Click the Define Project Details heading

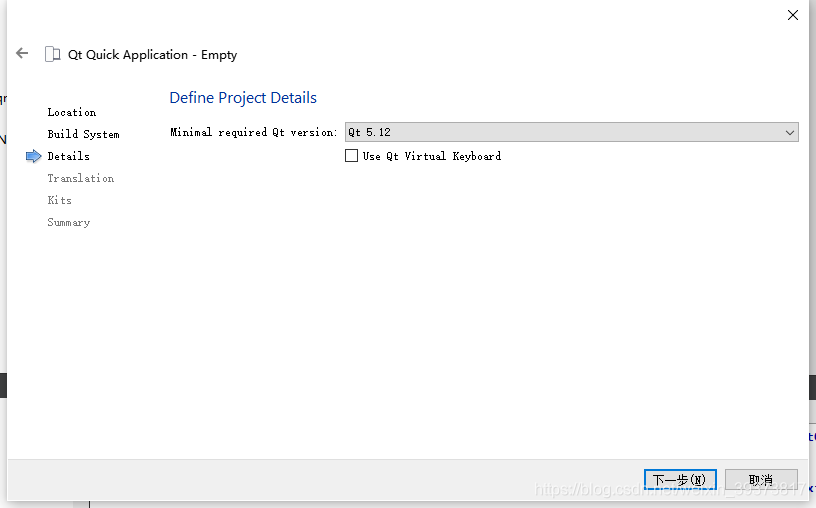click(x=243, y=98)
